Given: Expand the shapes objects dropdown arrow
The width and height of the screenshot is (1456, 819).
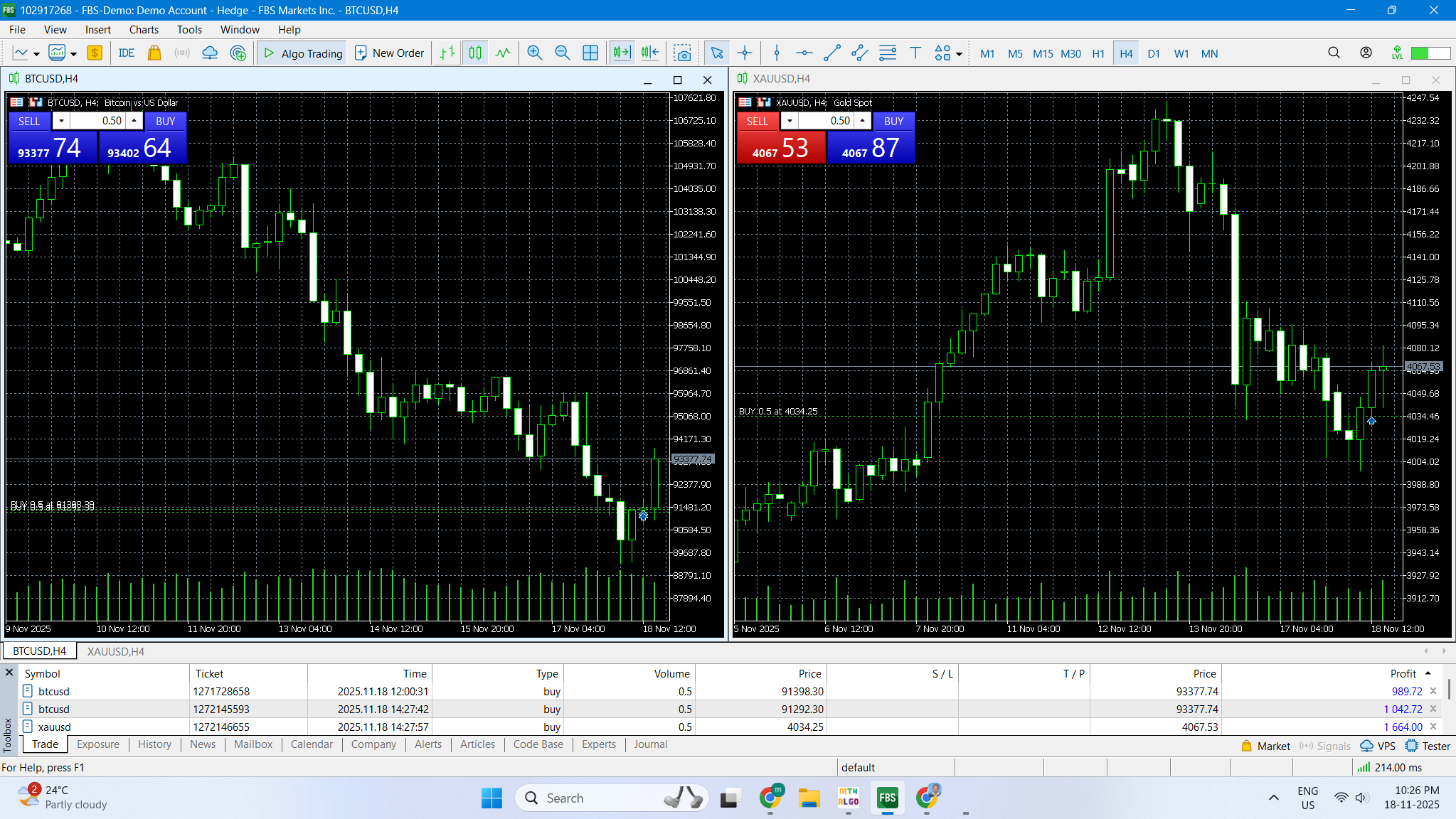Looking at the screenshot, I should [959, 54].
